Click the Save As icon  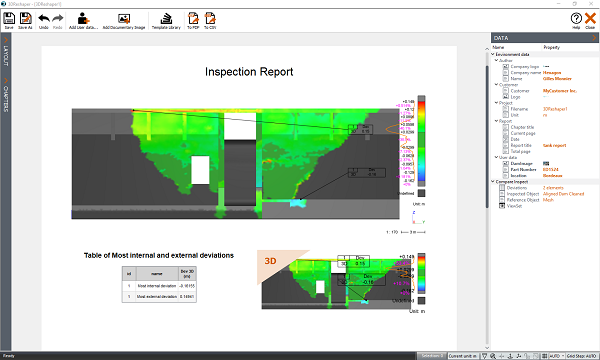[x=25, y=18]
